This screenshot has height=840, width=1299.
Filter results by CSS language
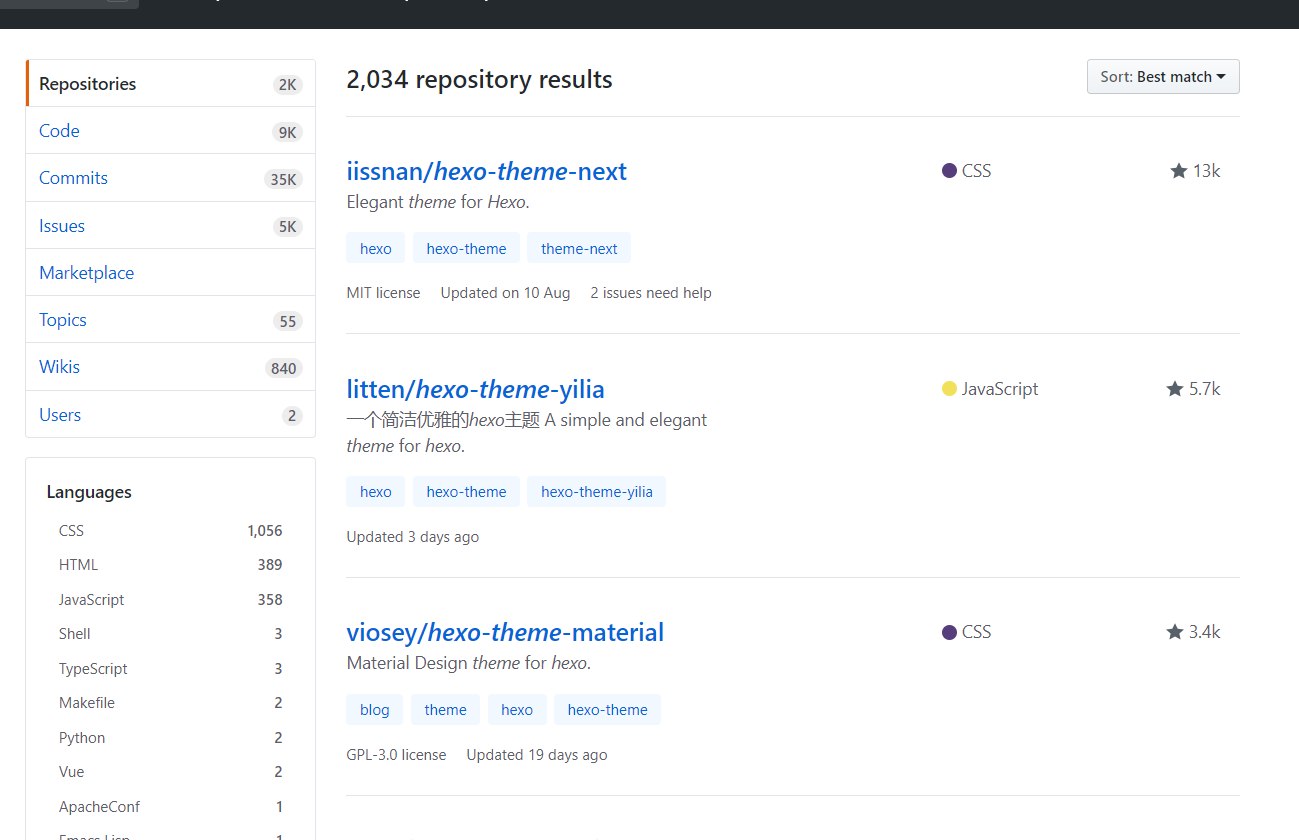click(x=171, y=531)
